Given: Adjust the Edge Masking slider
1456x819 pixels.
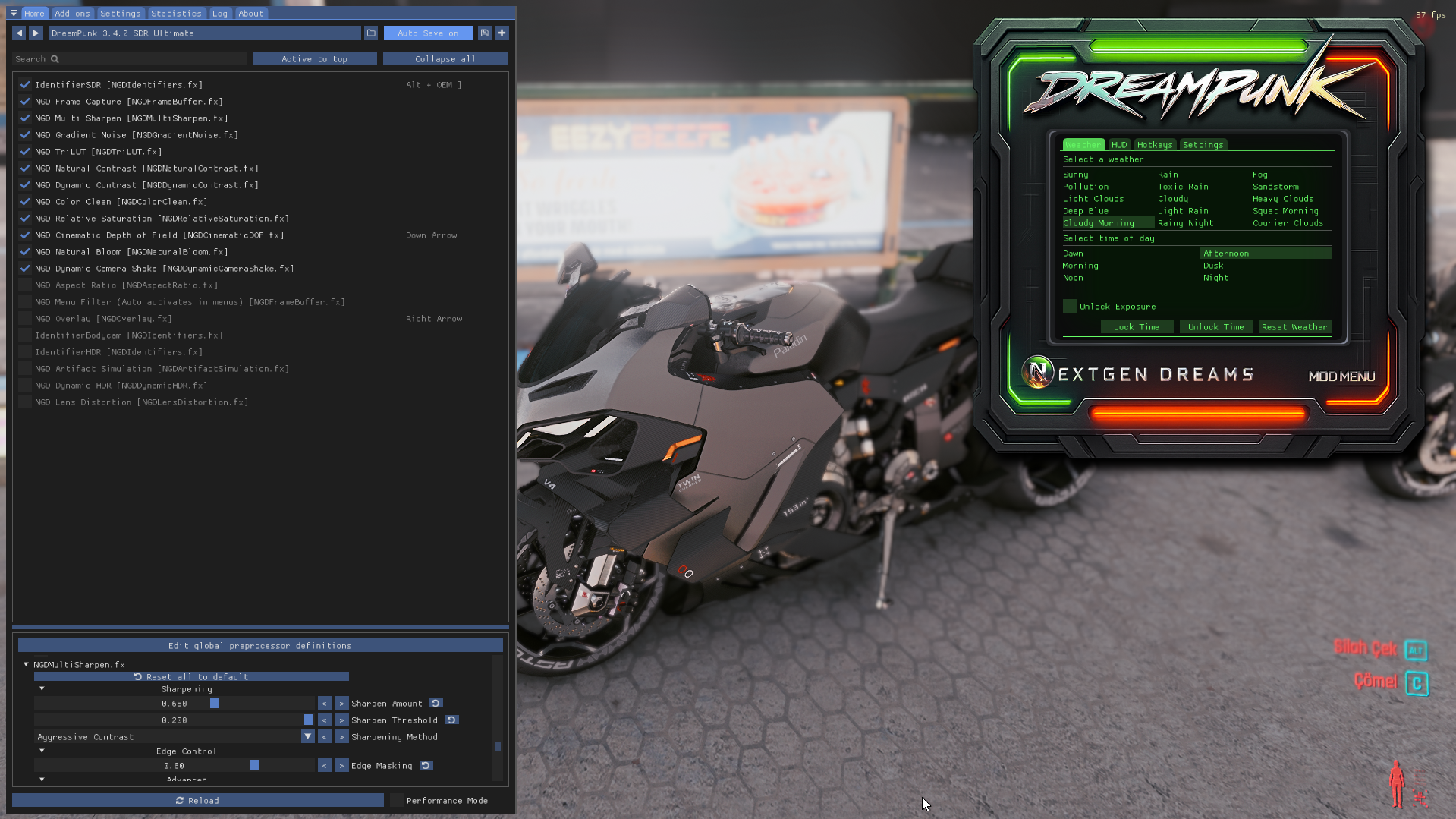Looking at the screenshot, I should pyautogui.click(x=174, y=766).
